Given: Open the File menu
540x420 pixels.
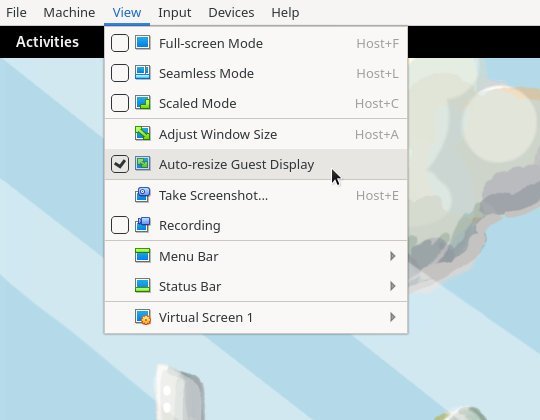Looking at the screenshot, I should pos(16,12).
